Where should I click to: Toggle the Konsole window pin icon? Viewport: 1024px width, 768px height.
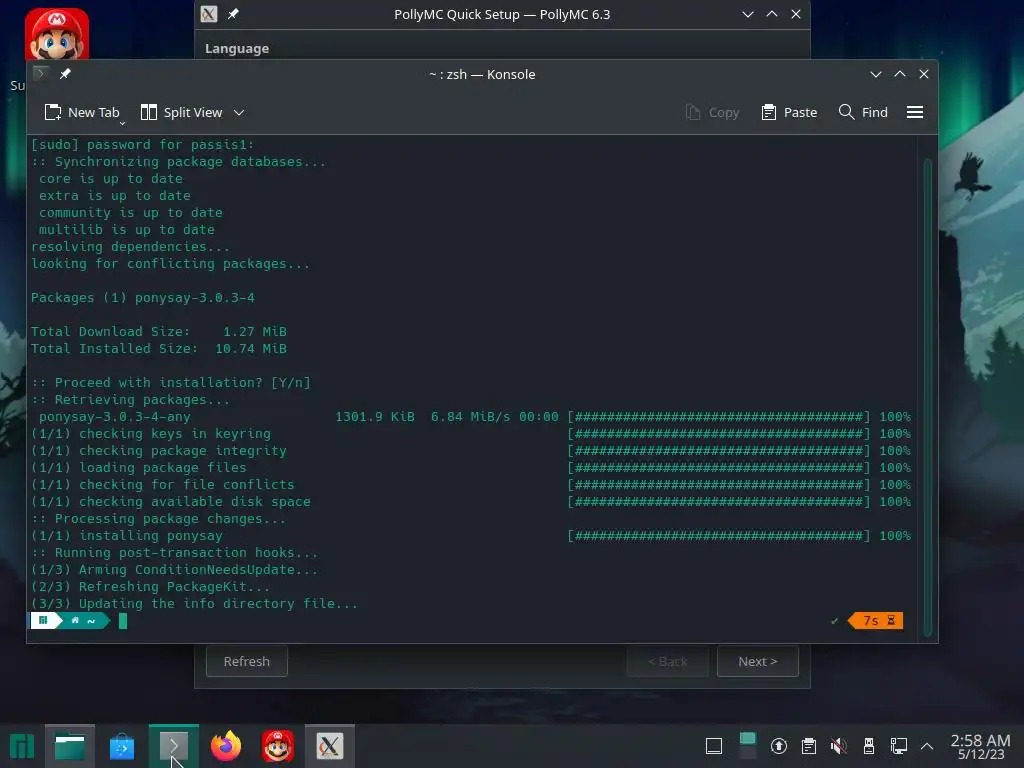tap(65, 74)
